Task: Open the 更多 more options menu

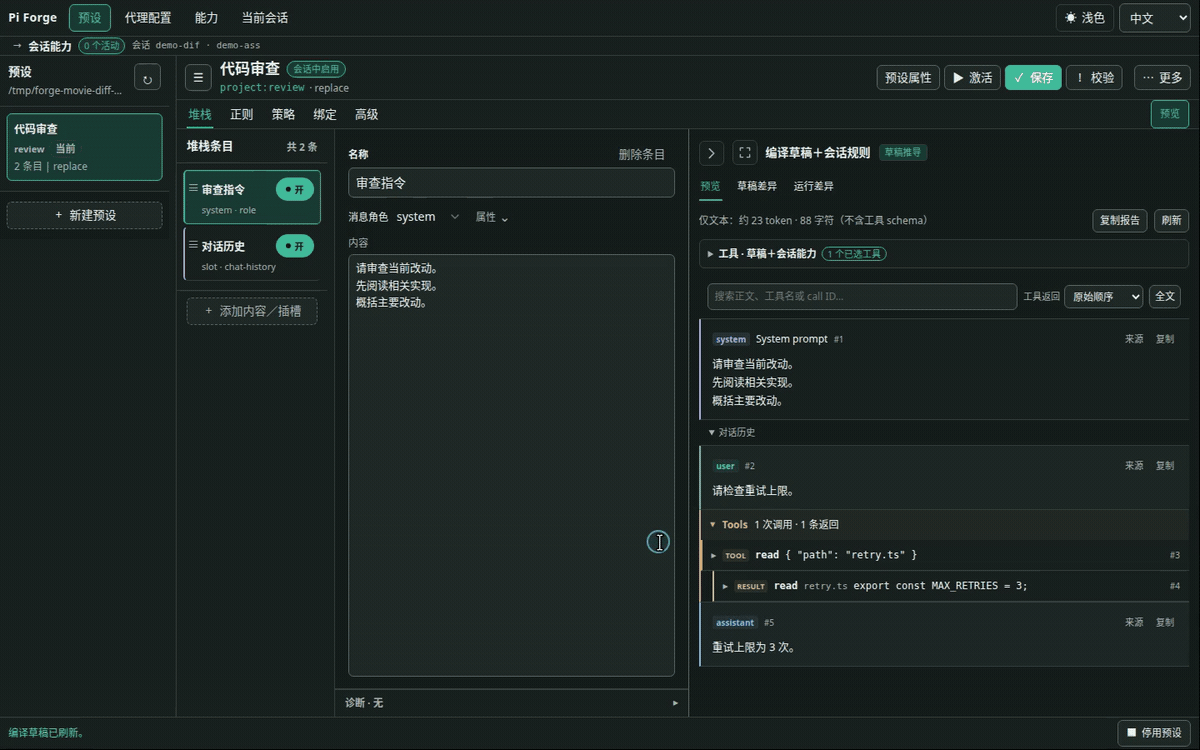Action: [x=1162, y=78]
